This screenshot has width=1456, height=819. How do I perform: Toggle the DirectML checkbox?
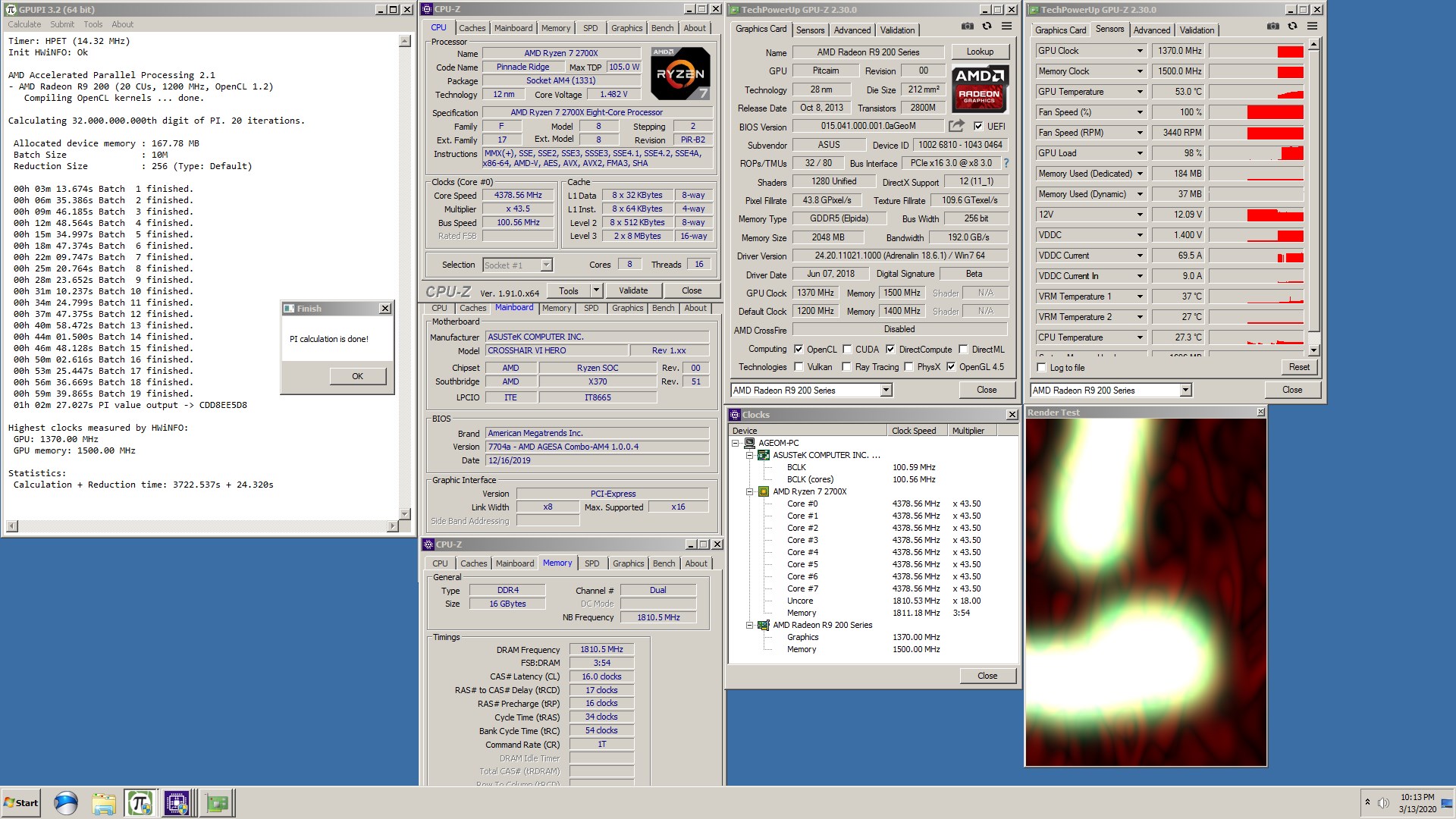[963, 350]
